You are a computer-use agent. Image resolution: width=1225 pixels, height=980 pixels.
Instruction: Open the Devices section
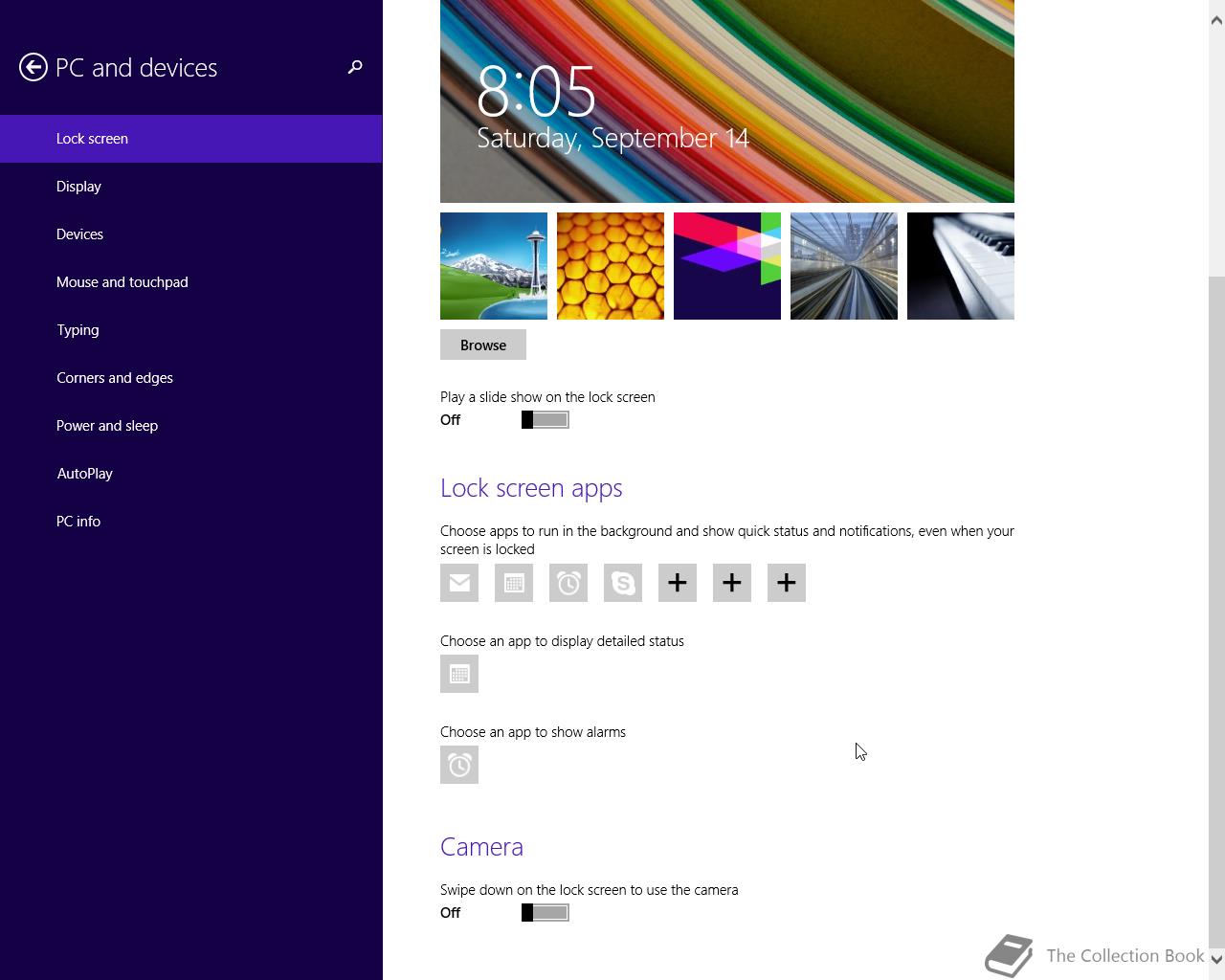point(191,234)
